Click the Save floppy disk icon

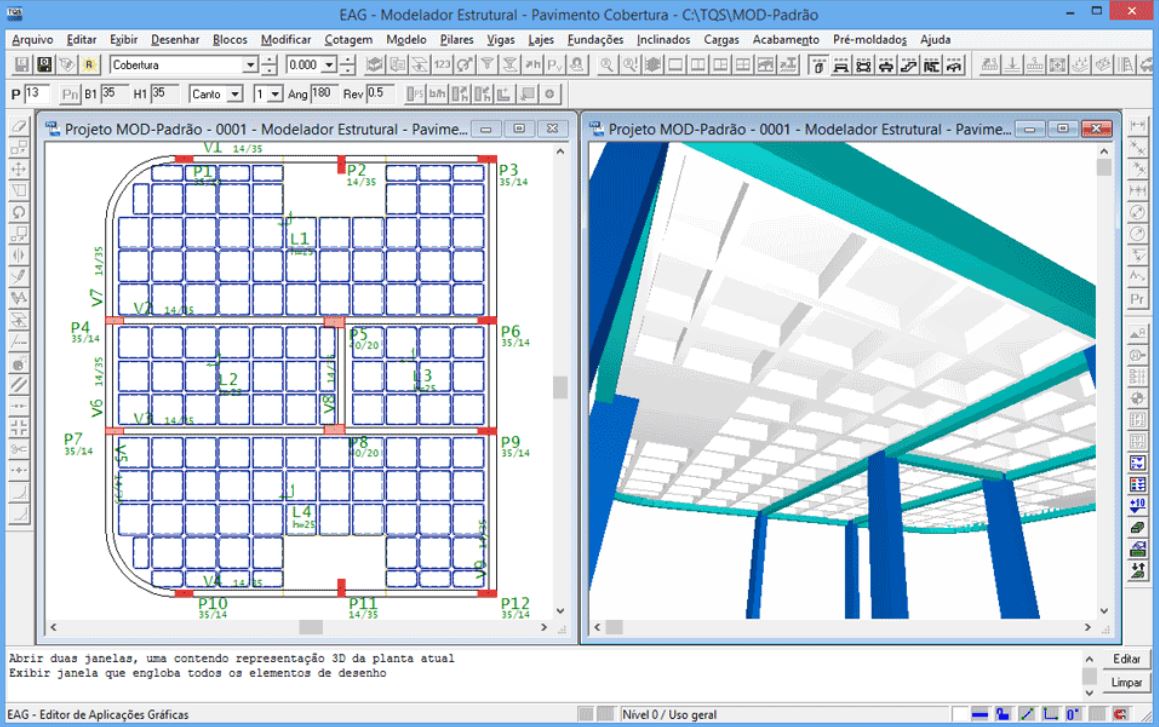[22, 65]
